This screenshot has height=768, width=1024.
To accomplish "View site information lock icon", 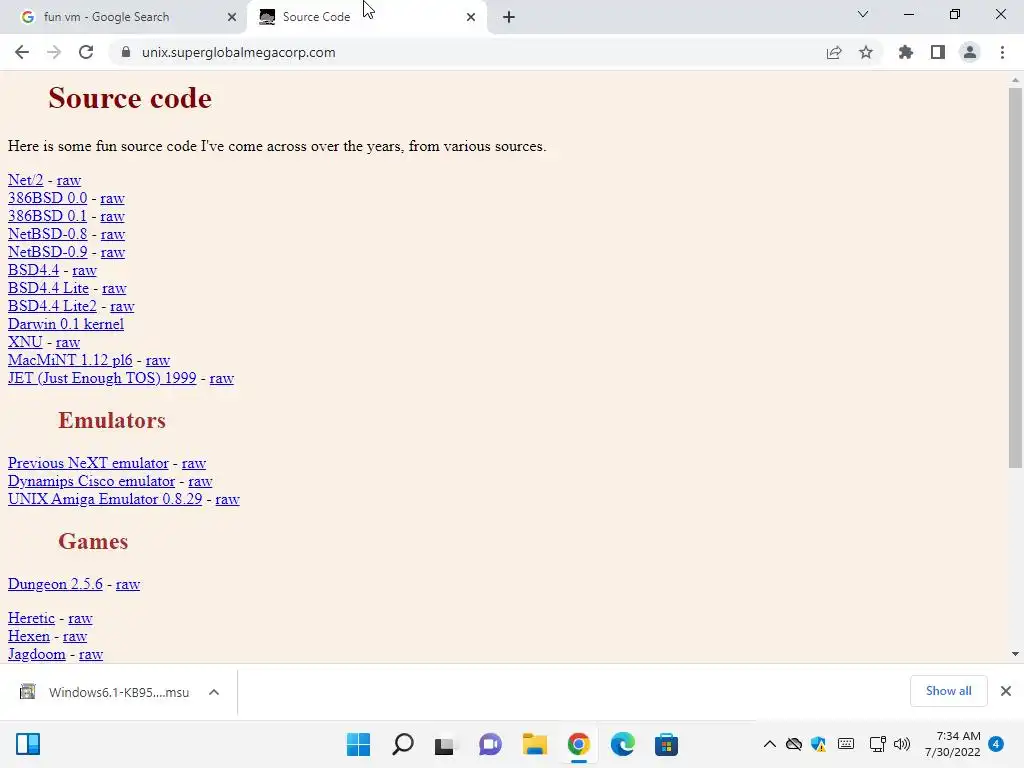I will tap(126, 52).
